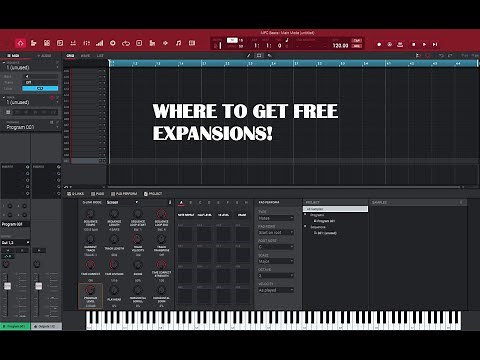Click the keyboard icon beside Program label
The height and width of the screenshot is (360, 480).
[52, 122]
